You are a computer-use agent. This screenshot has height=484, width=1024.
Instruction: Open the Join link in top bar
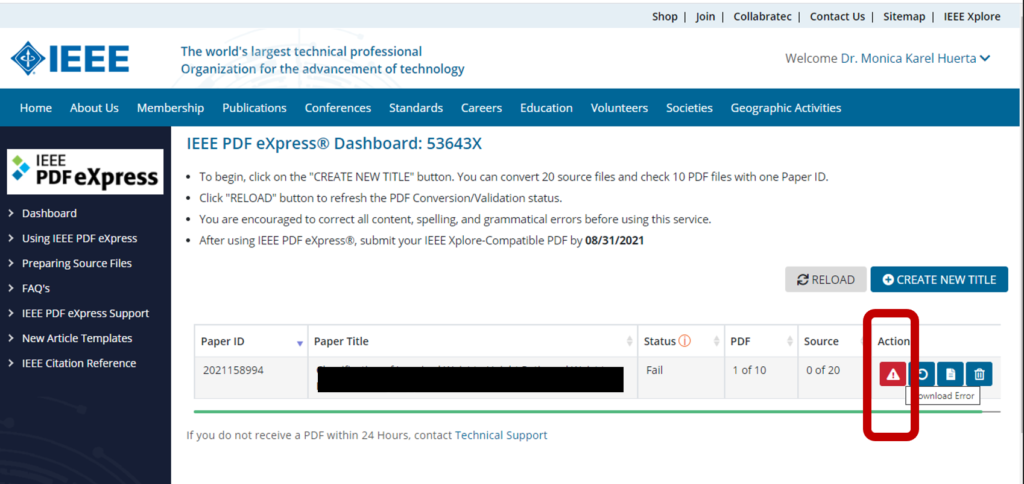tap(705, 17)
